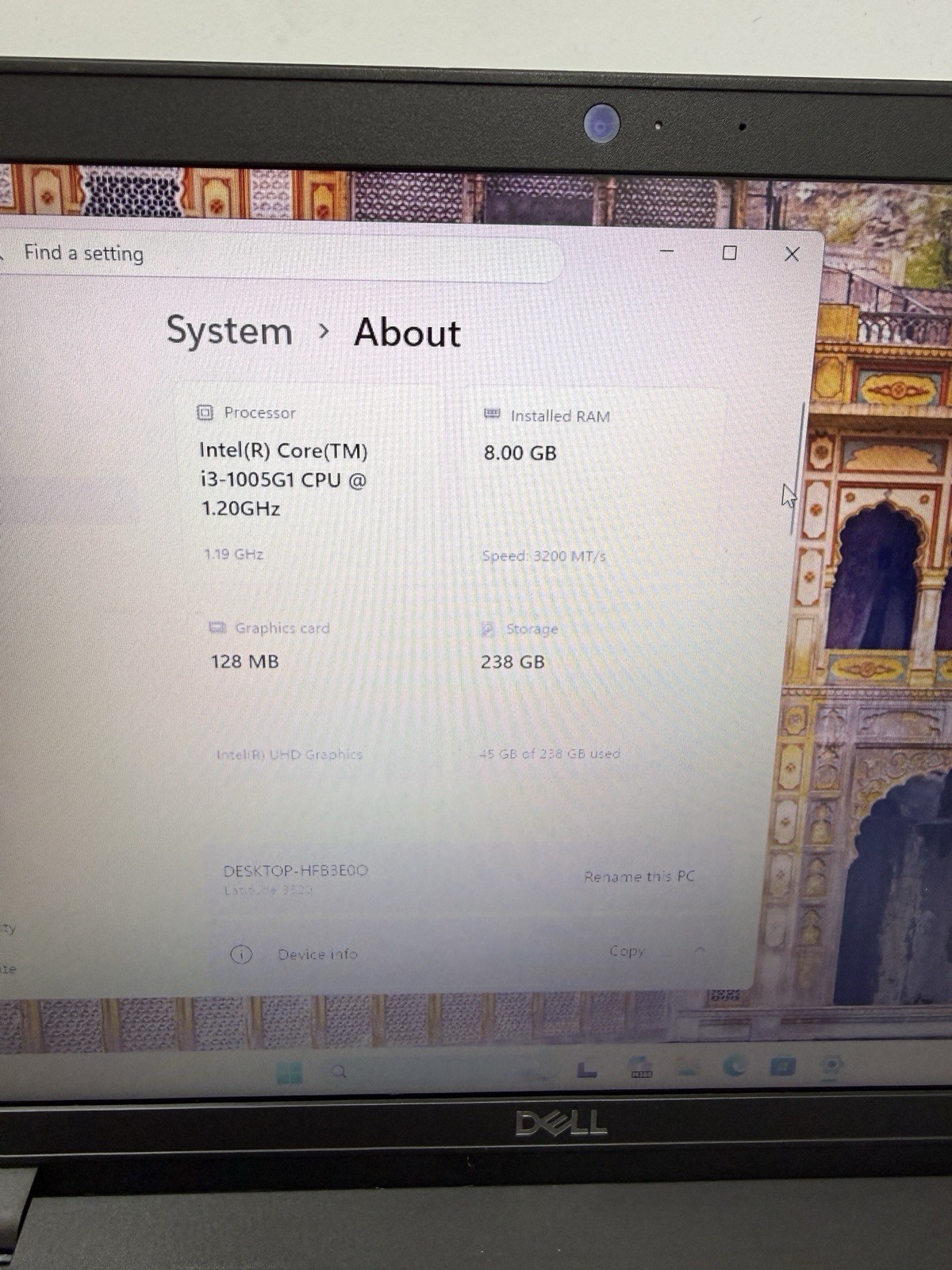
Task: Click the Graphics card icon
Action: click(217, 627)
